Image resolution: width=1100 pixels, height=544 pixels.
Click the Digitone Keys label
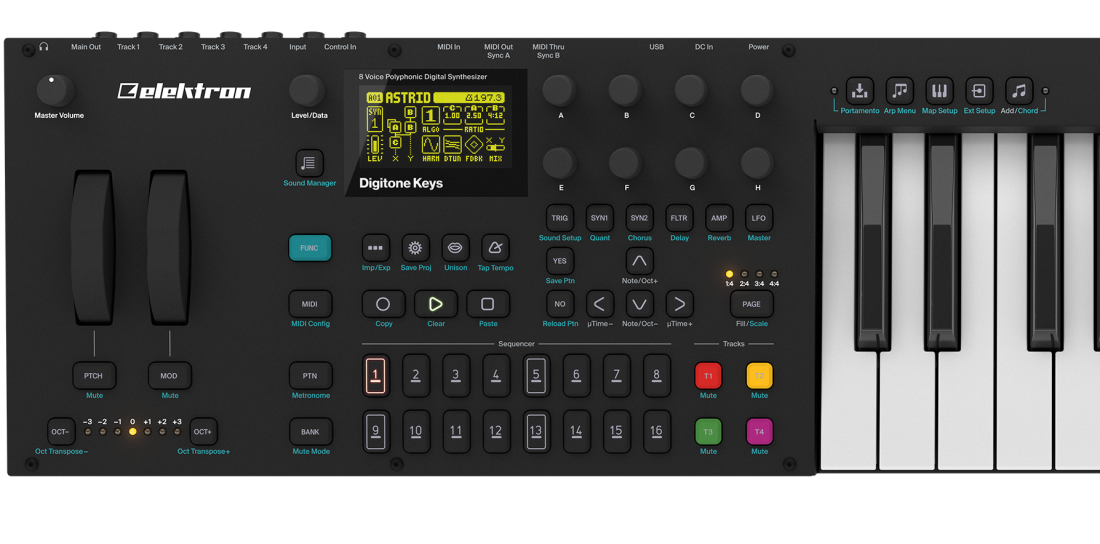coord(401,183)
